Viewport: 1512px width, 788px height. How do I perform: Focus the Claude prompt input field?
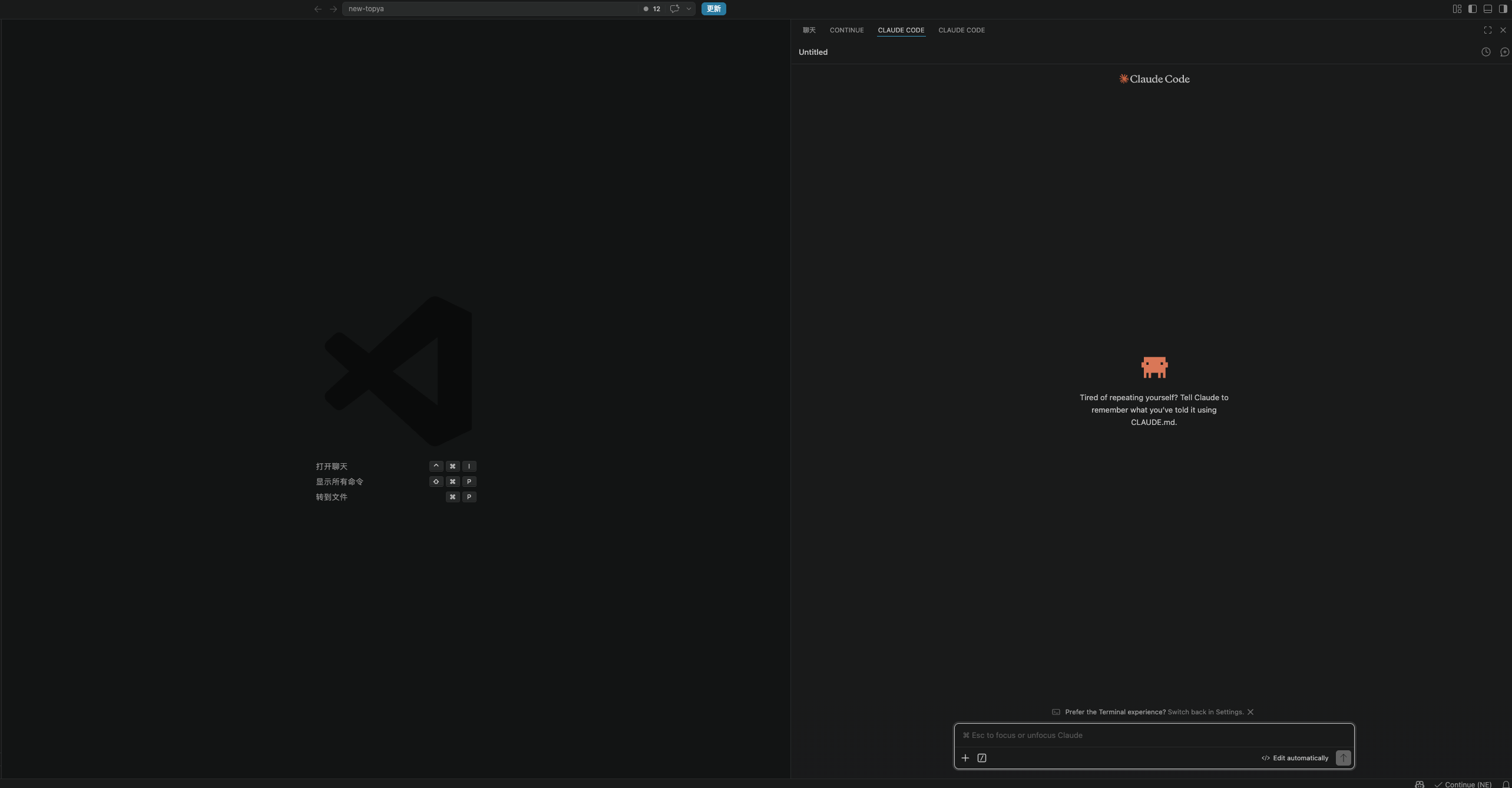tap(1154, 735)
